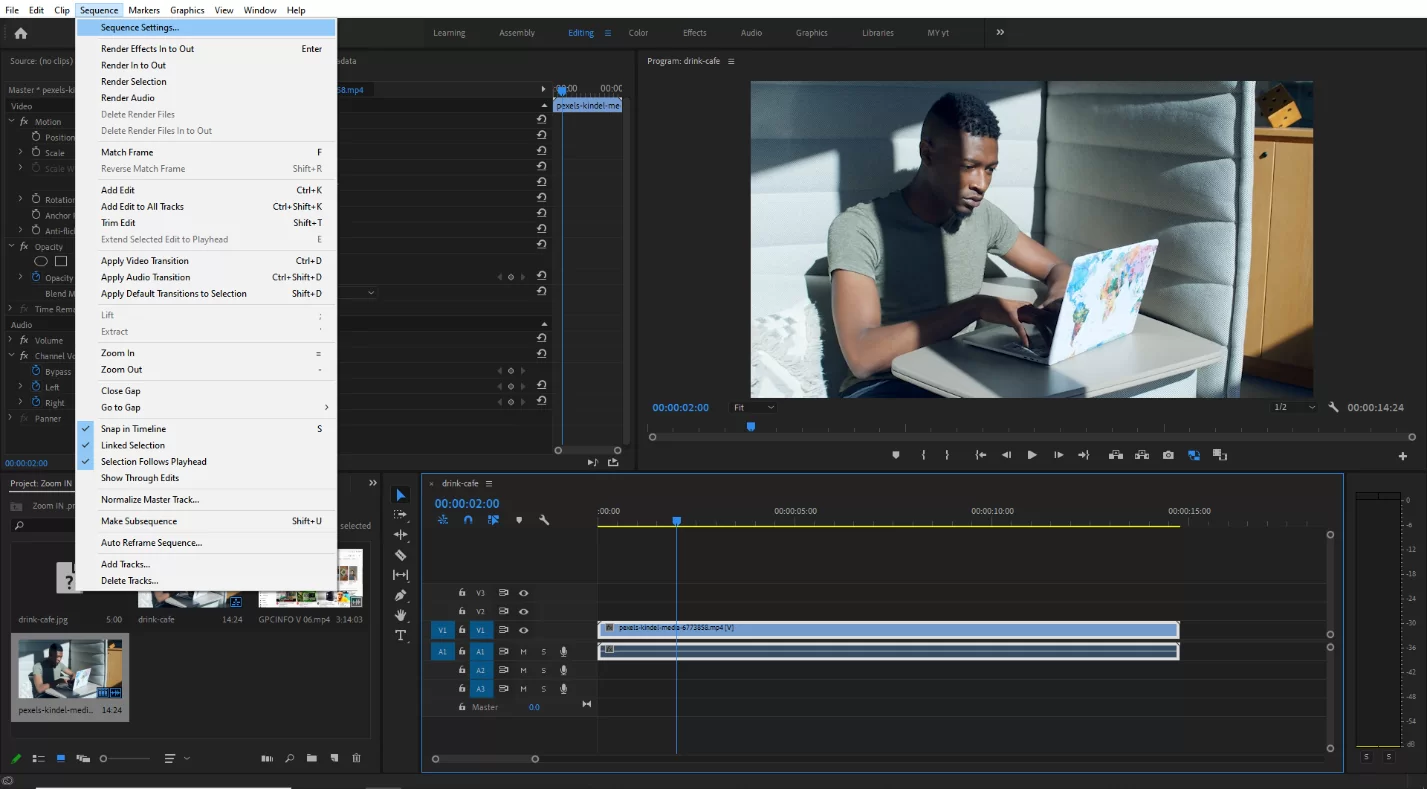Open Project panel sort icons dropdown
The height and width of the screenshot is (789, 1427).
(x=176, y=758)
